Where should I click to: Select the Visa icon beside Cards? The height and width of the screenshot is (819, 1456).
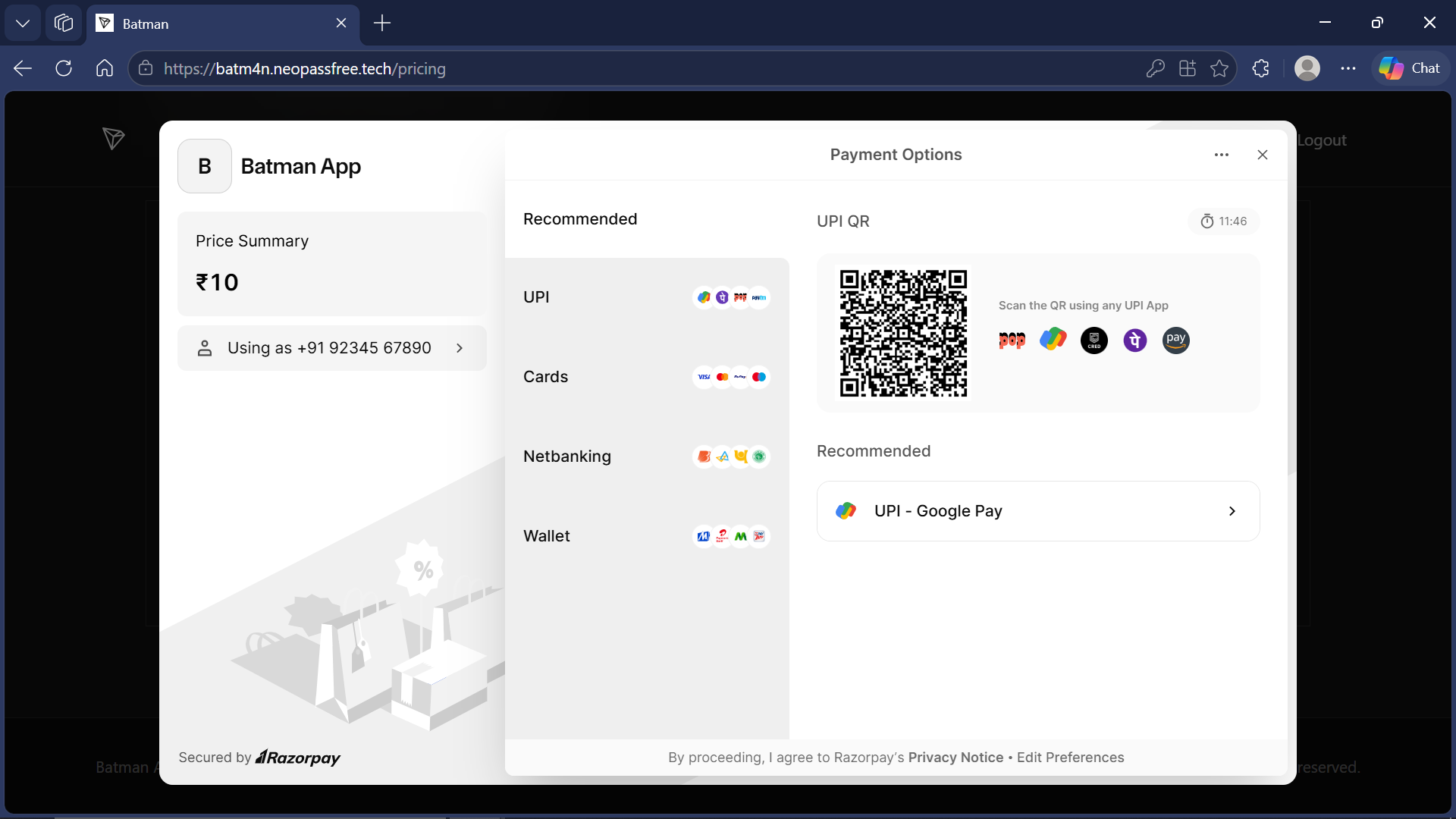(x=704, y=377)
